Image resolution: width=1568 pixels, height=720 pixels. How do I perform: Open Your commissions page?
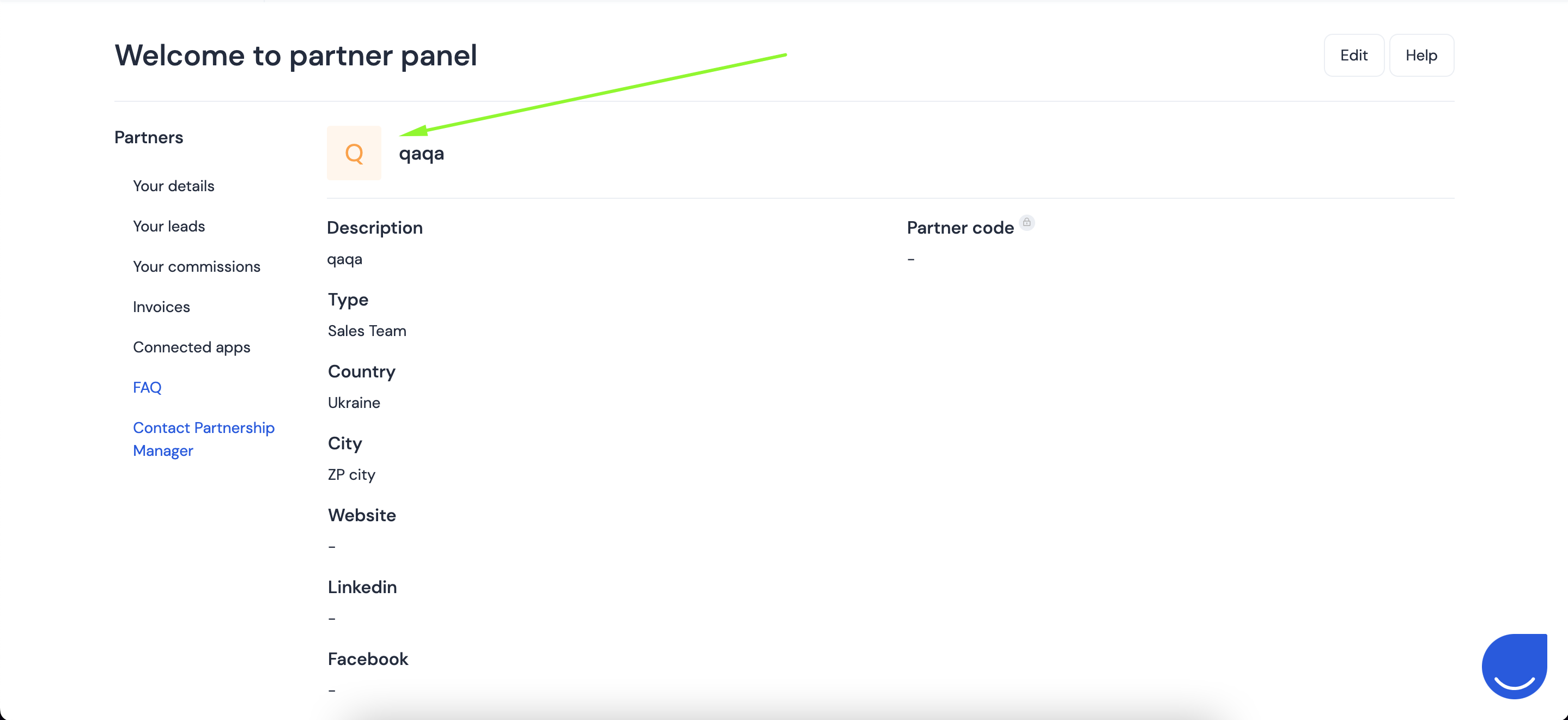197,266
